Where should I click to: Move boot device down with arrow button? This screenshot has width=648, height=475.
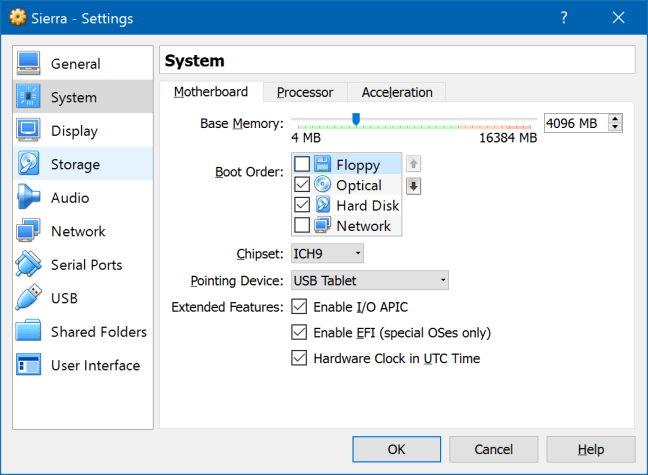tap(414, 186)
